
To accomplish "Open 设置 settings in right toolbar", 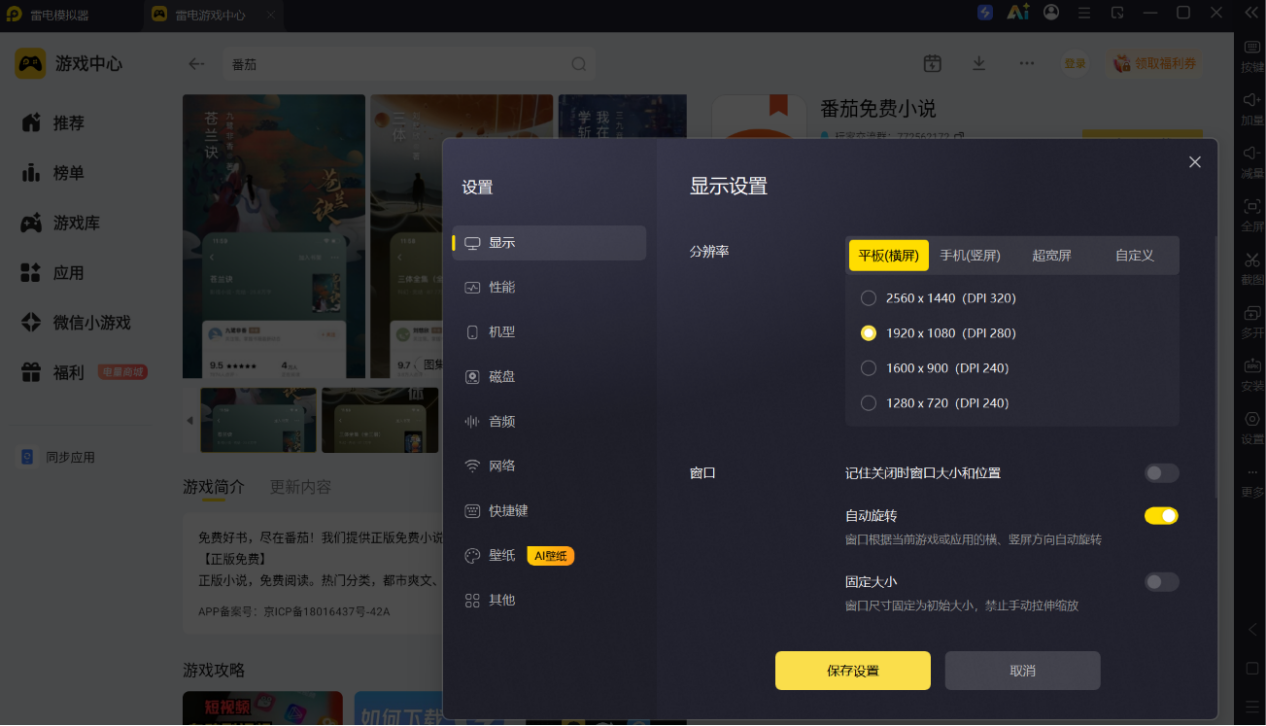I will 1252,427.
